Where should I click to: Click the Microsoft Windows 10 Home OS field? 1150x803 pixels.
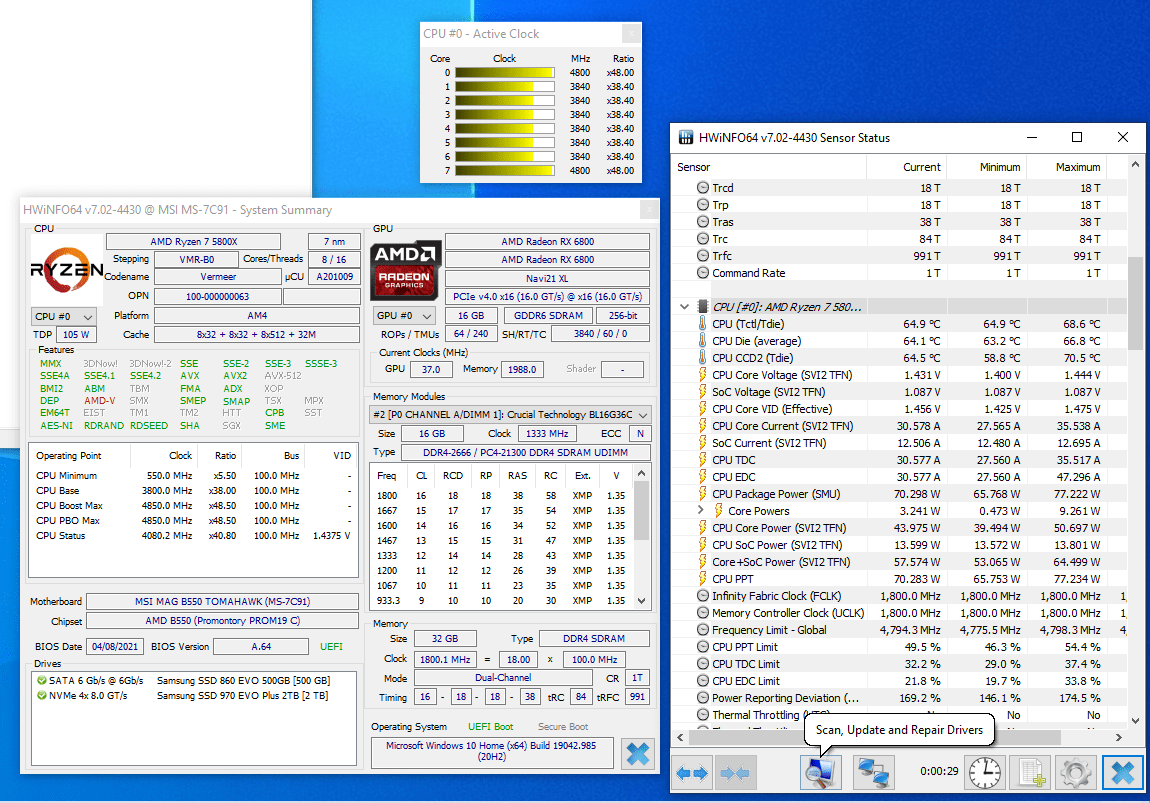492,751
